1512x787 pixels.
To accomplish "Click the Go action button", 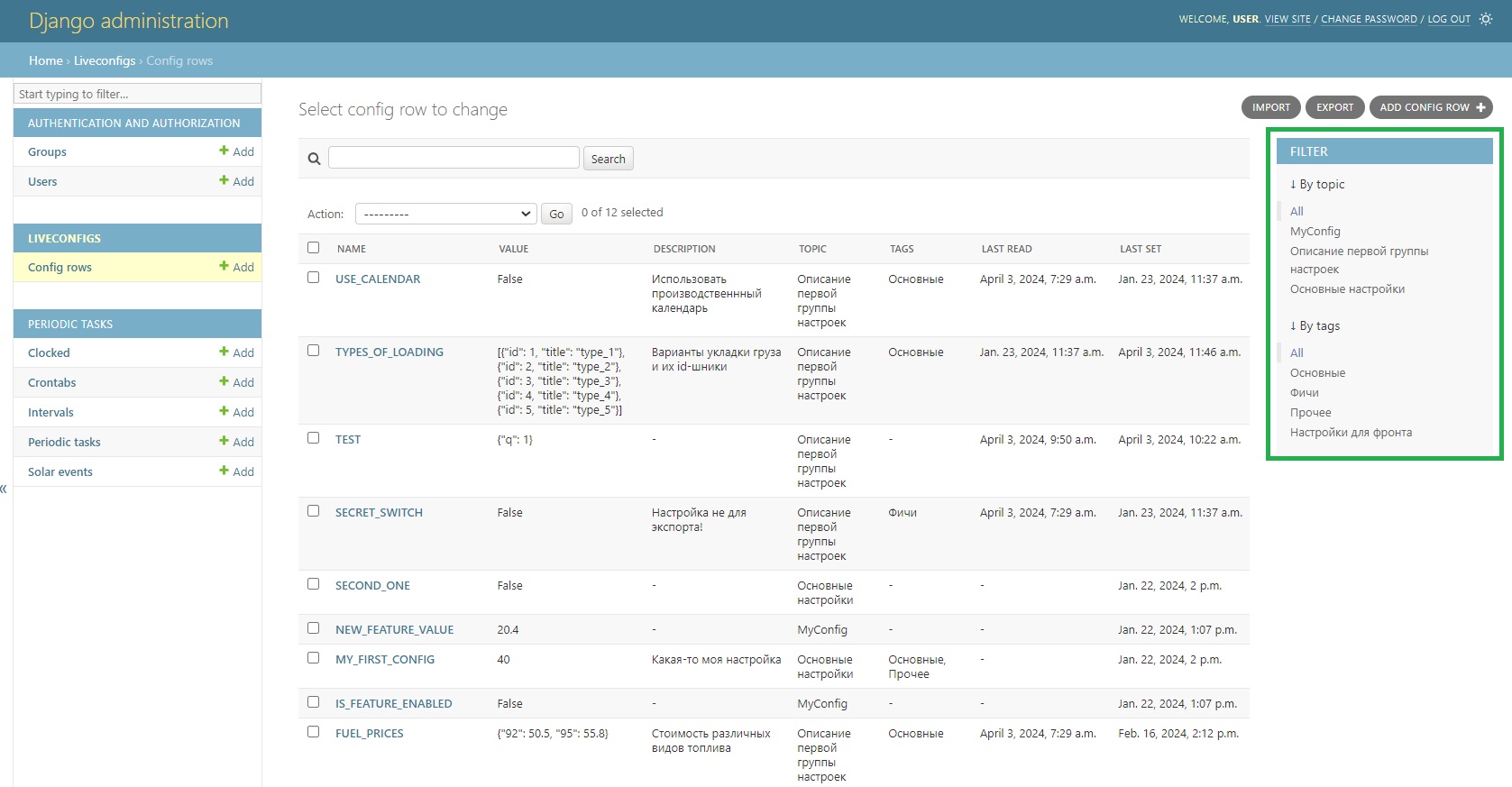I will pyautogui.click(x=556, y=214).
